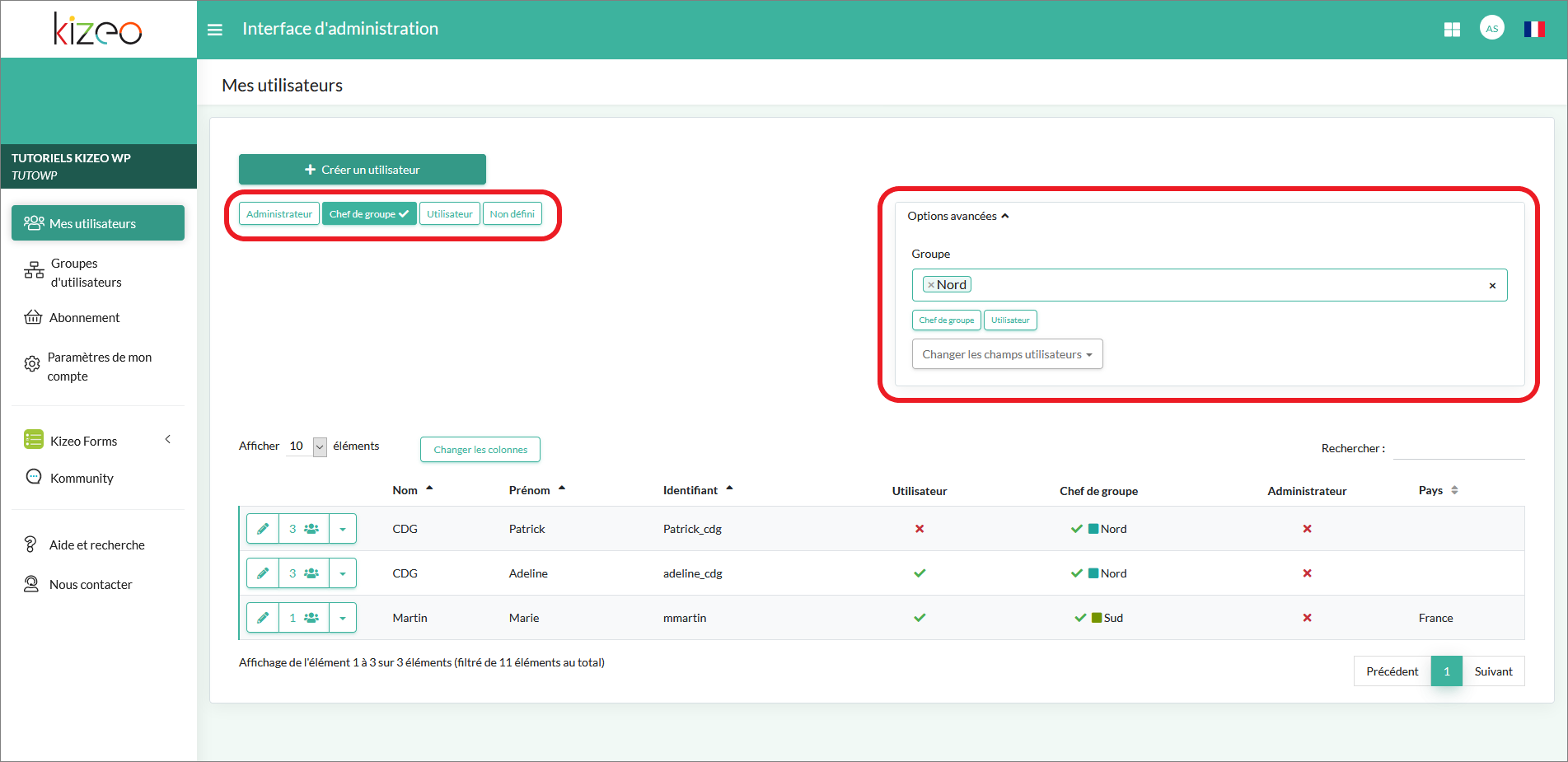Click the Kommunity chat bubble icon
The image size is (1568, 762).
34,477
